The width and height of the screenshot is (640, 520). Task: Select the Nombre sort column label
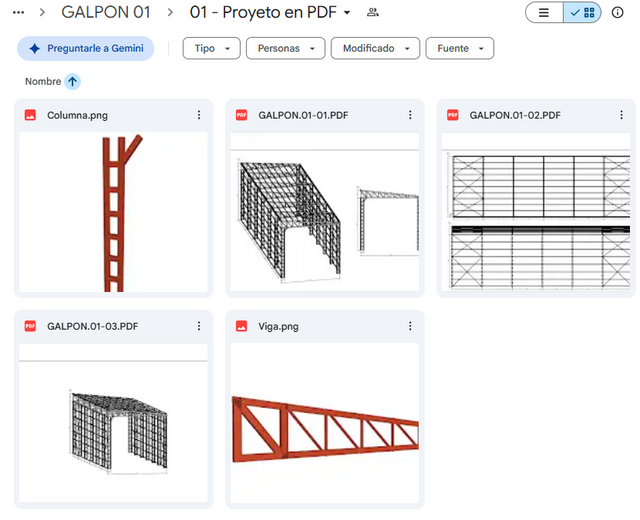pyautogui.click(x=43, y=82)
